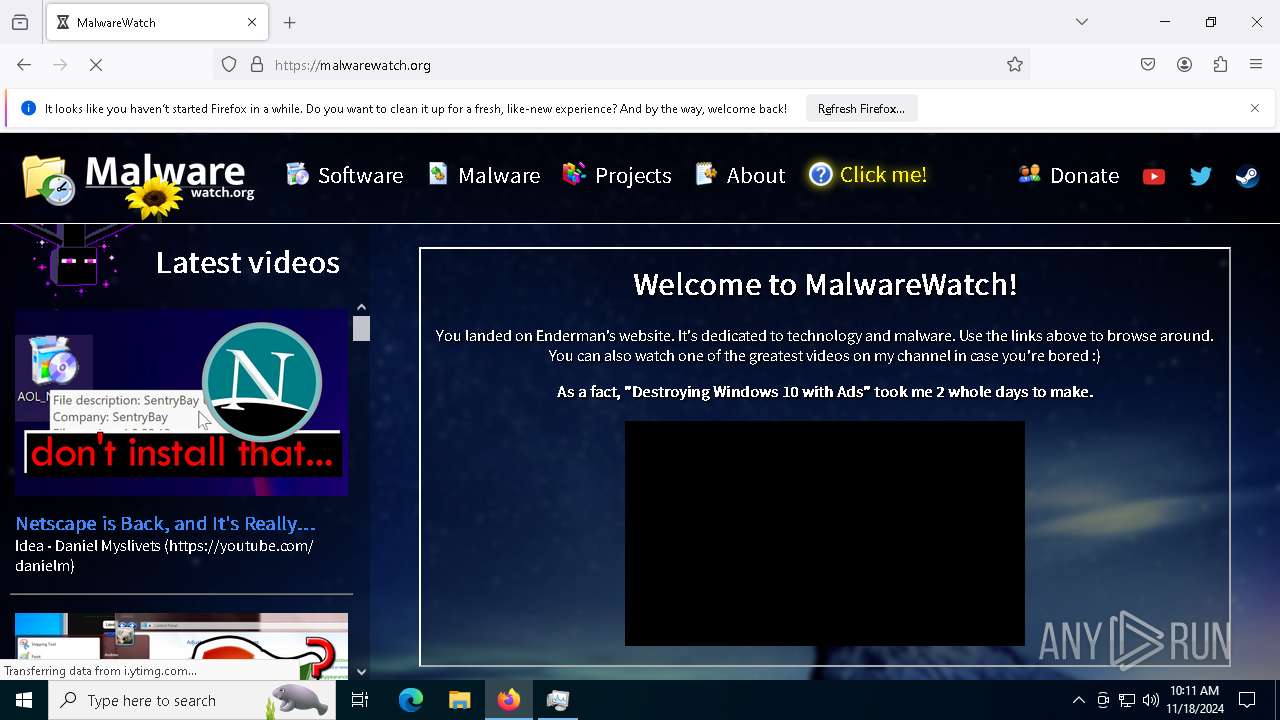Follow the yellow Click me! link

[x=868, y=175]
